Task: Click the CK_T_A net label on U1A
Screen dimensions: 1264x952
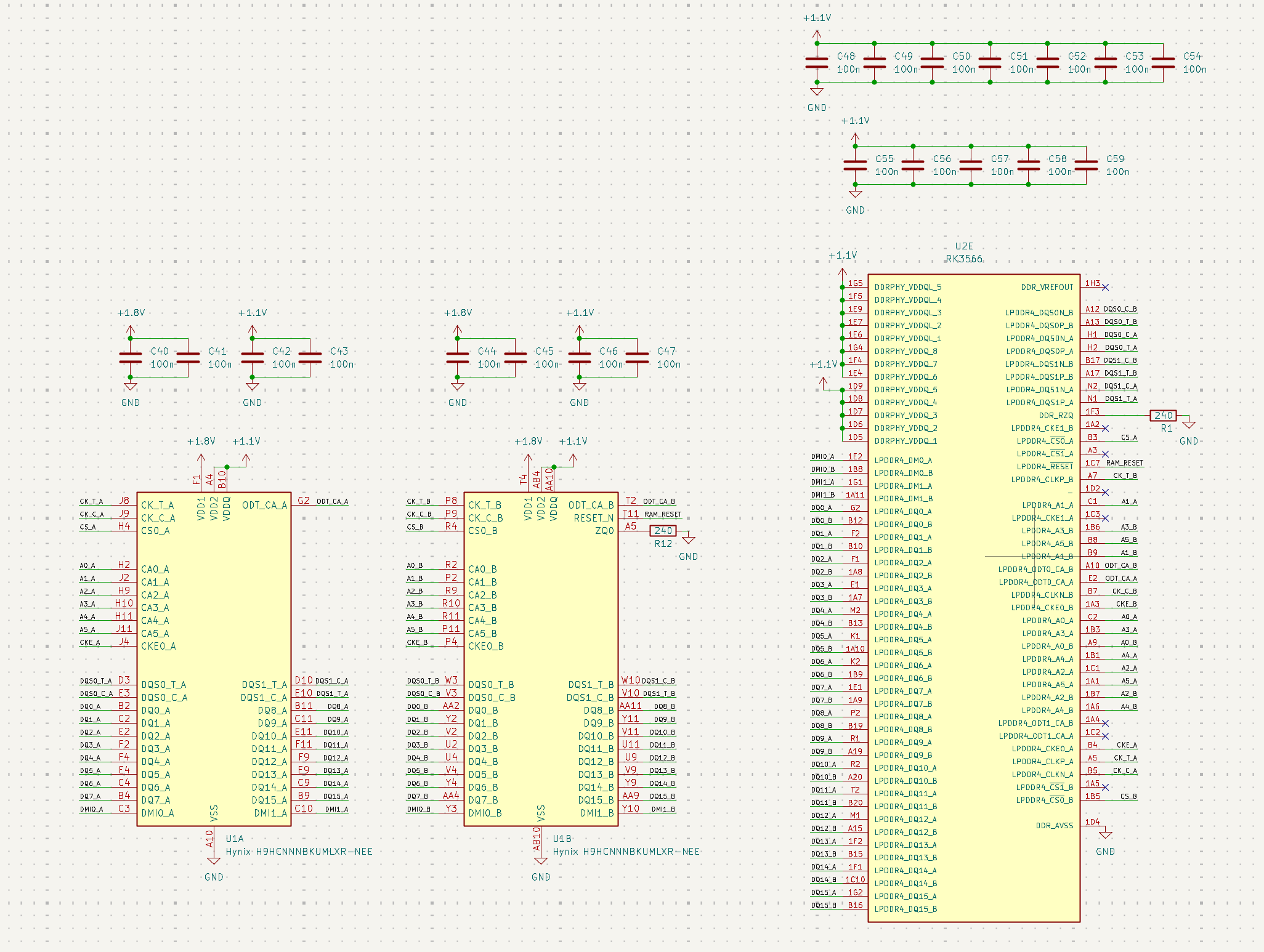Action: click(91, 502)
